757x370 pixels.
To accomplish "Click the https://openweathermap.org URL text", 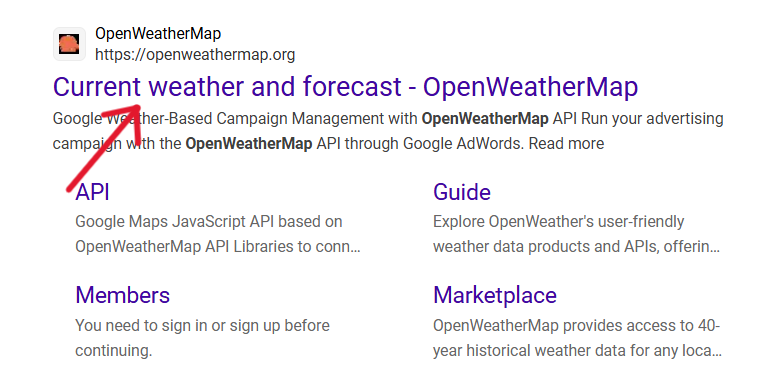I will click(195, 55).
